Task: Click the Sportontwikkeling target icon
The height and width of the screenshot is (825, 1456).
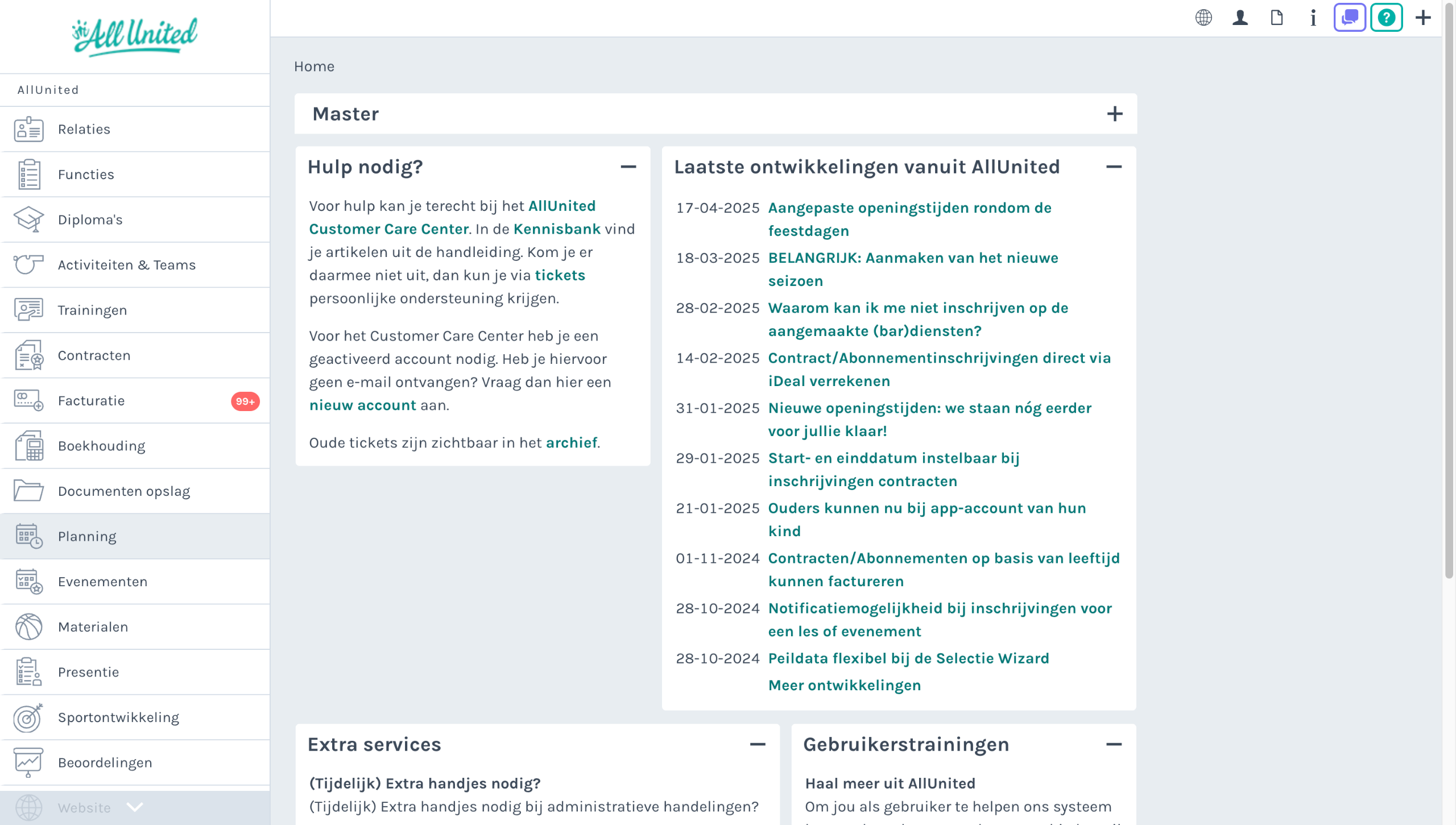Action: click(28, 718)
